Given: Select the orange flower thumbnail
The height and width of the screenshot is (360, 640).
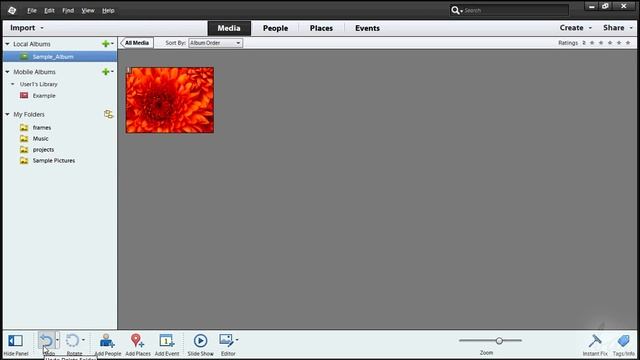Looking at the screenshot, I should pos(170,100).
